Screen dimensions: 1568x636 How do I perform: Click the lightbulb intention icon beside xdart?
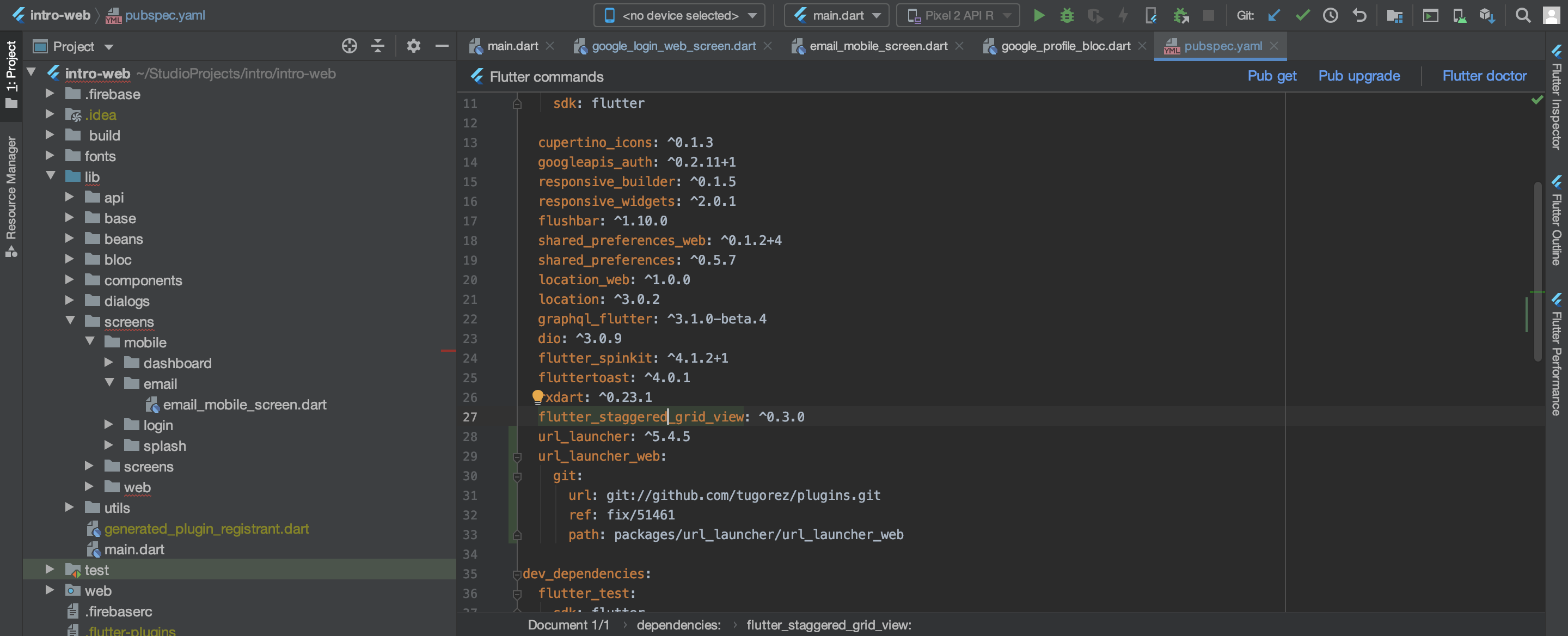[x=537, y=396]
